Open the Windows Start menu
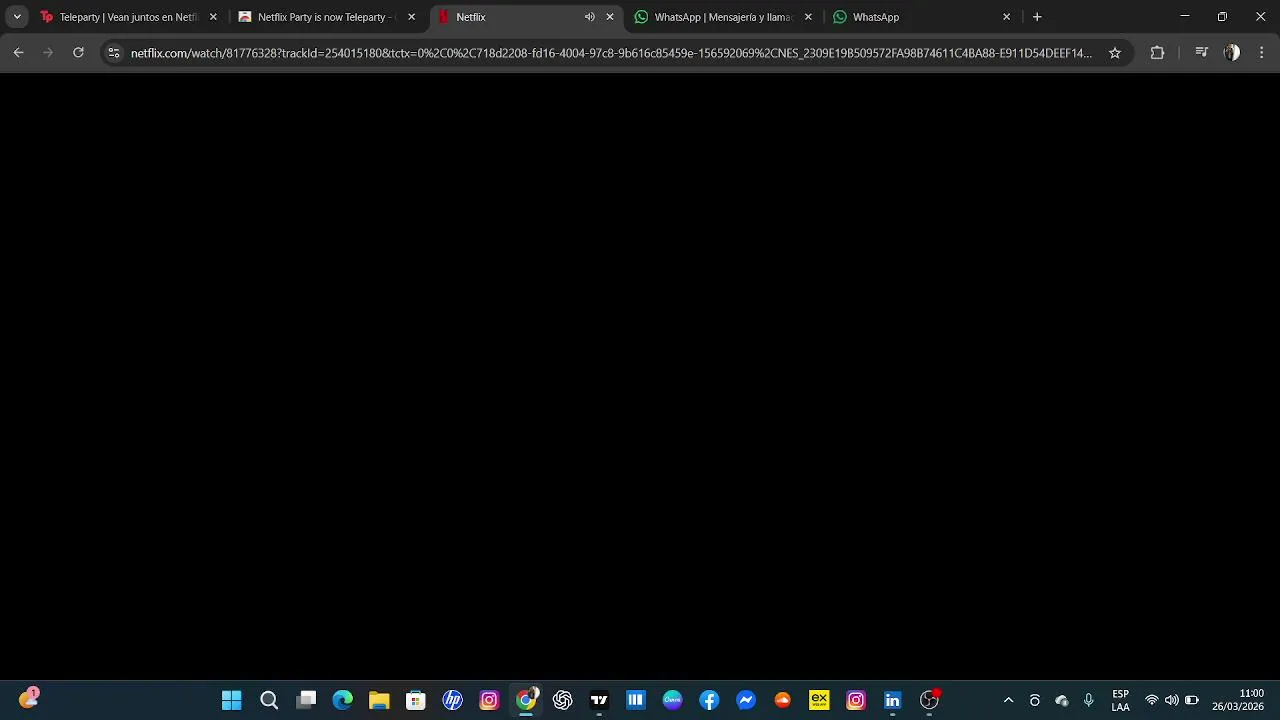 pos(232,700)
